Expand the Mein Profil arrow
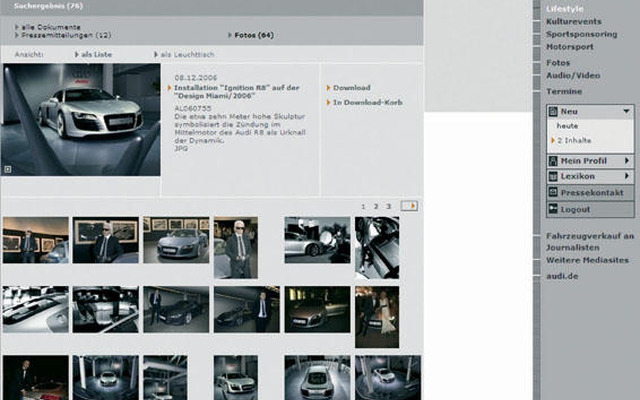This screenshot has height=400, width=640. pos(627,161)
